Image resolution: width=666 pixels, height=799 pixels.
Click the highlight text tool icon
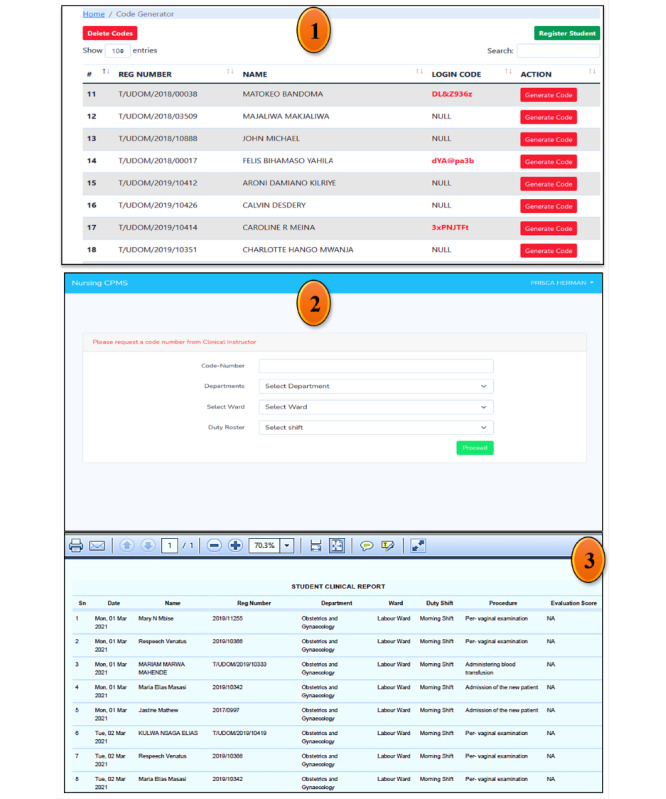point(387,546)
